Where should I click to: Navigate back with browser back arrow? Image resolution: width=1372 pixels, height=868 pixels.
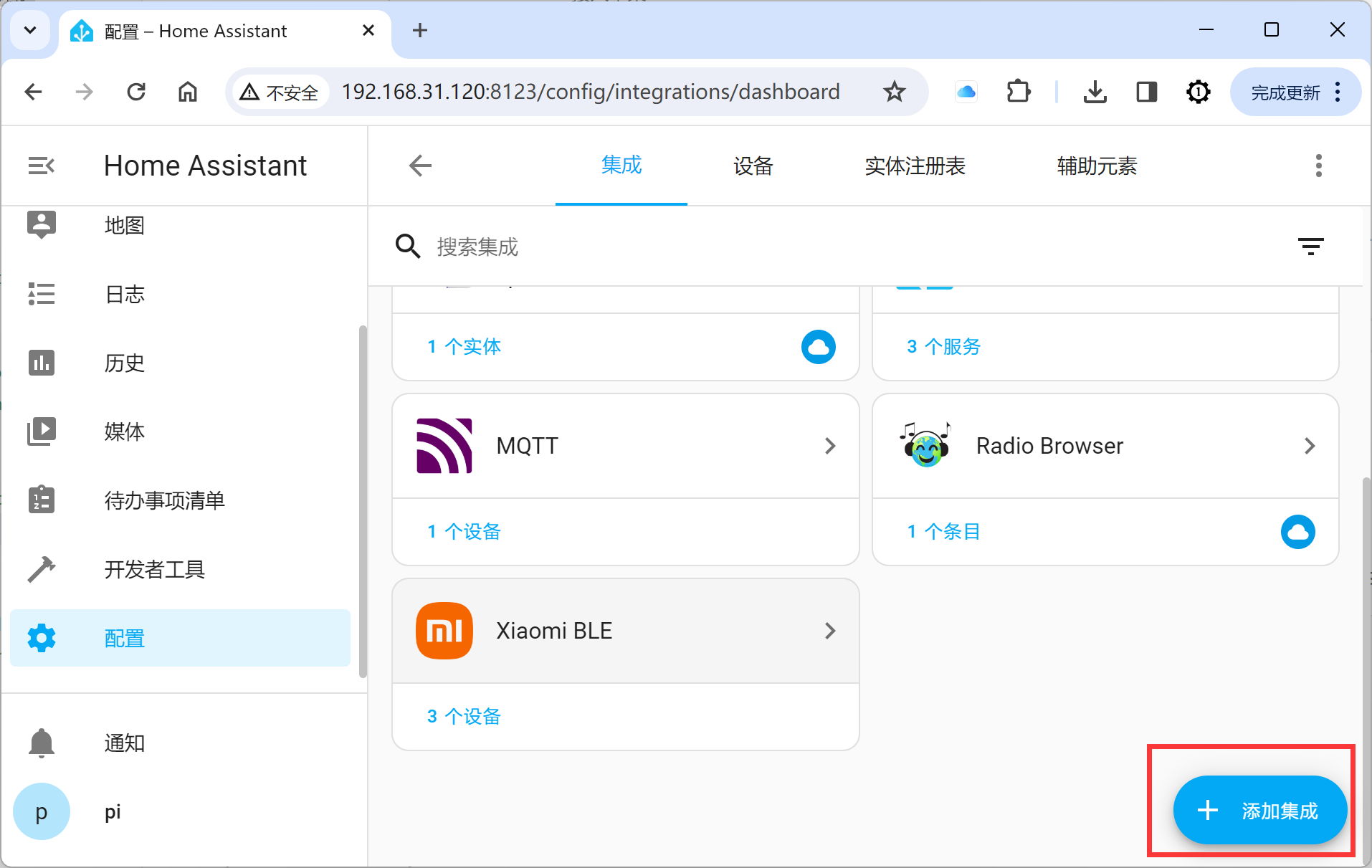(33, 92)
